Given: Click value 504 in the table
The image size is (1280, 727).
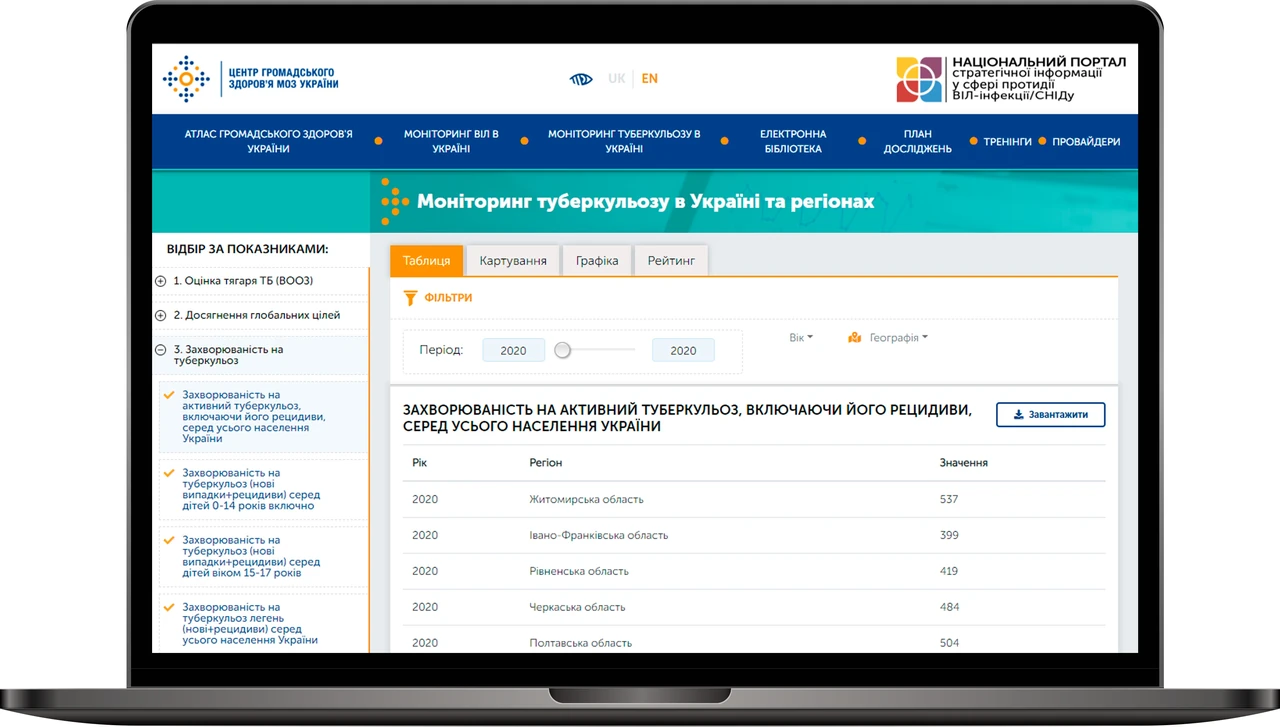Looking at the screenshot, I should (x=949, y=643).
